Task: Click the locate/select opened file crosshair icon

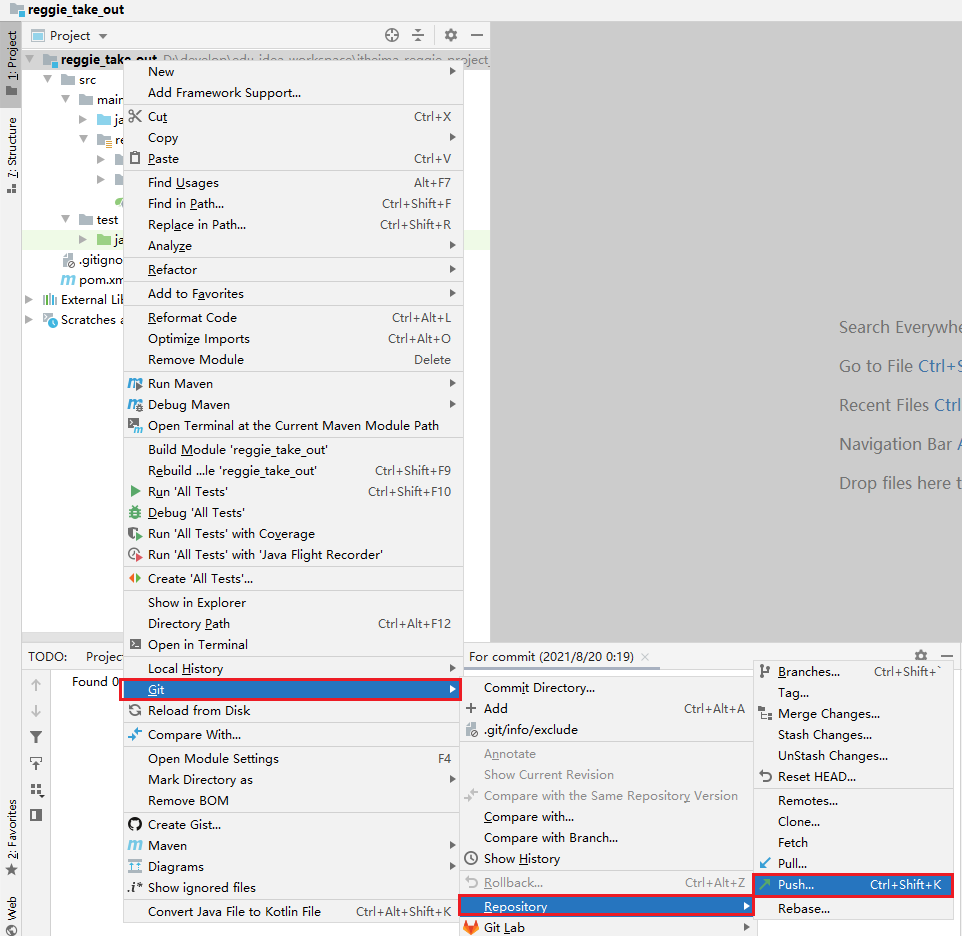Action: coord(392,35)
